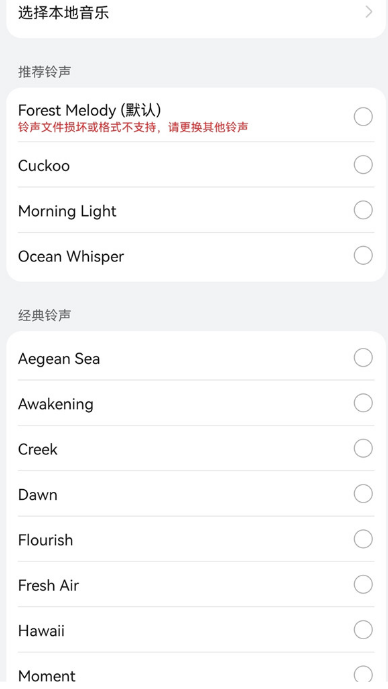This screenshot has width=388, height=689.
Task: Choose the Awakening radio button
Action: tap(363, 403)
